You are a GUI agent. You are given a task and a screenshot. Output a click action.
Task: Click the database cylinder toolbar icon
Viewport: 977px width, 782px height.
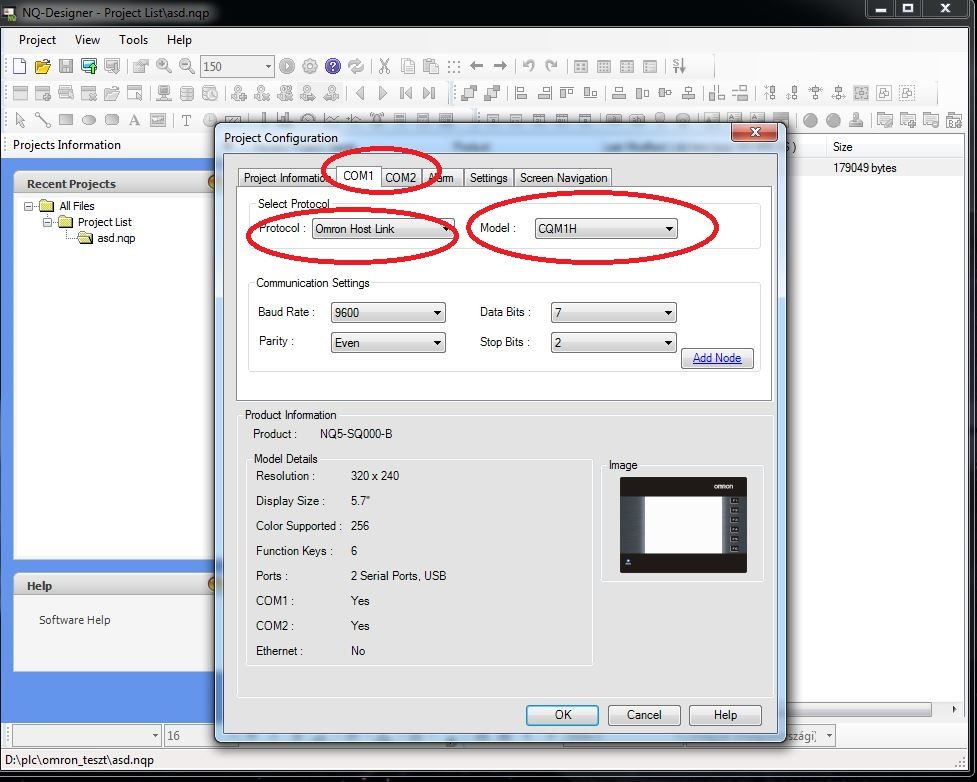click(x=186, y=93)
